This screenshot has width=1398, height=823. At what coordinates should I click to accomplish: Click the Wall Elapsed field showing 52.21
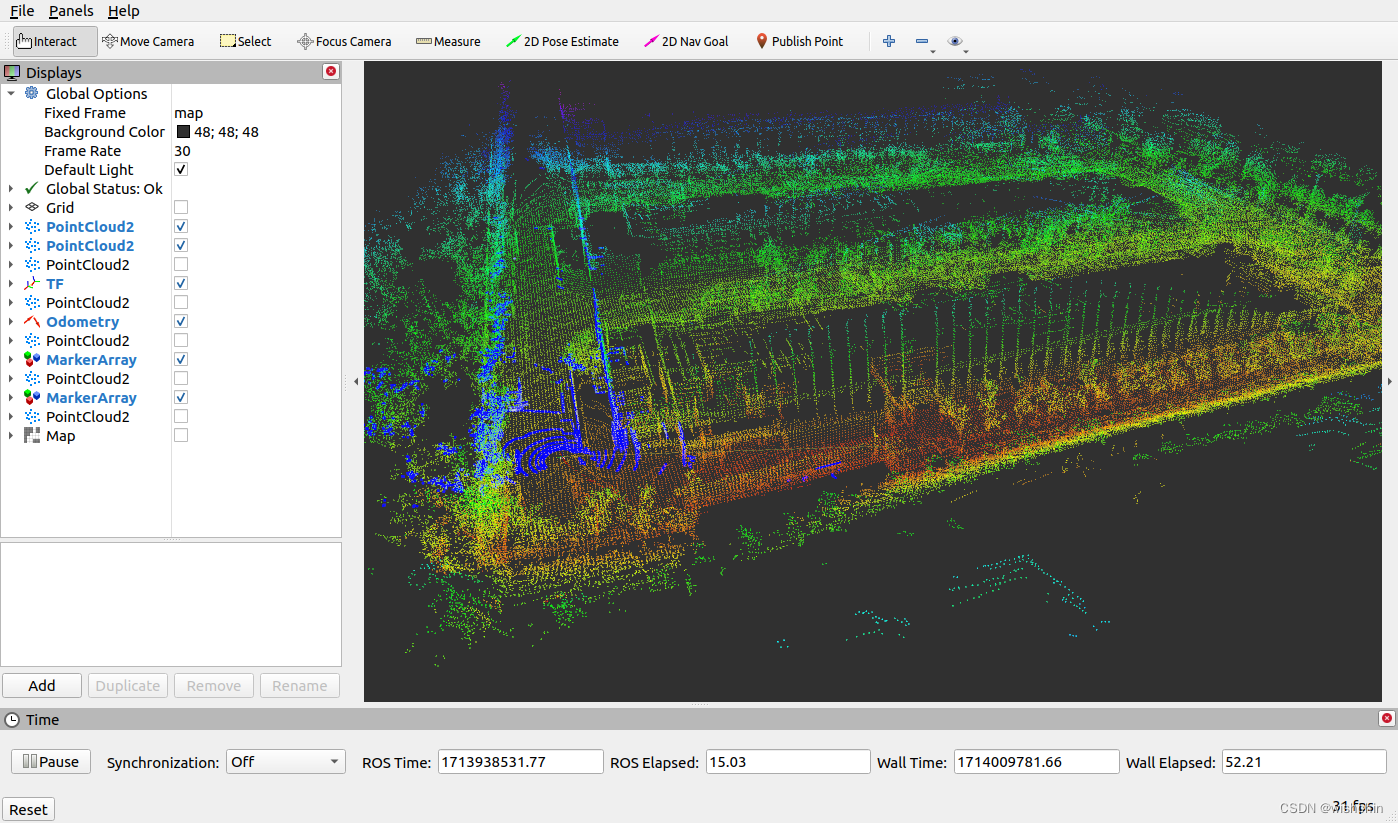click(x=1304, y=761)
